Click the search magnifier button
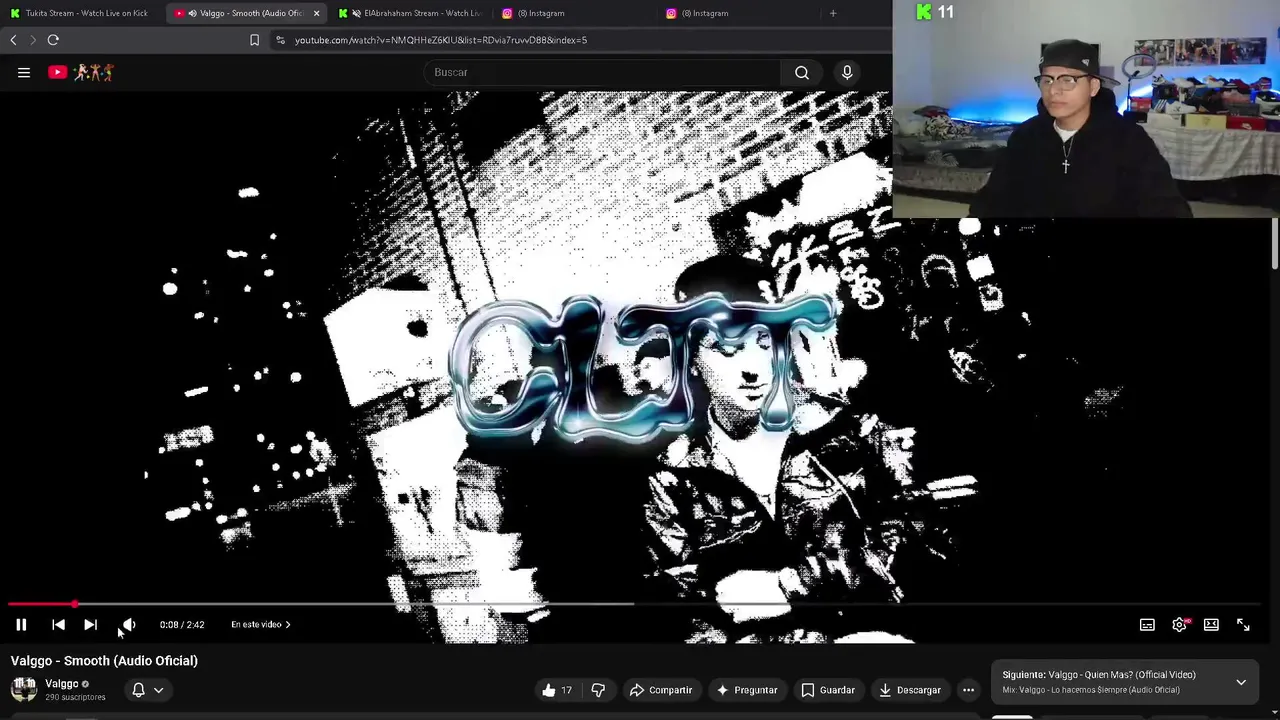This screenshot has width=1280, height=720. pyautogui.click(x=802, y=72)
